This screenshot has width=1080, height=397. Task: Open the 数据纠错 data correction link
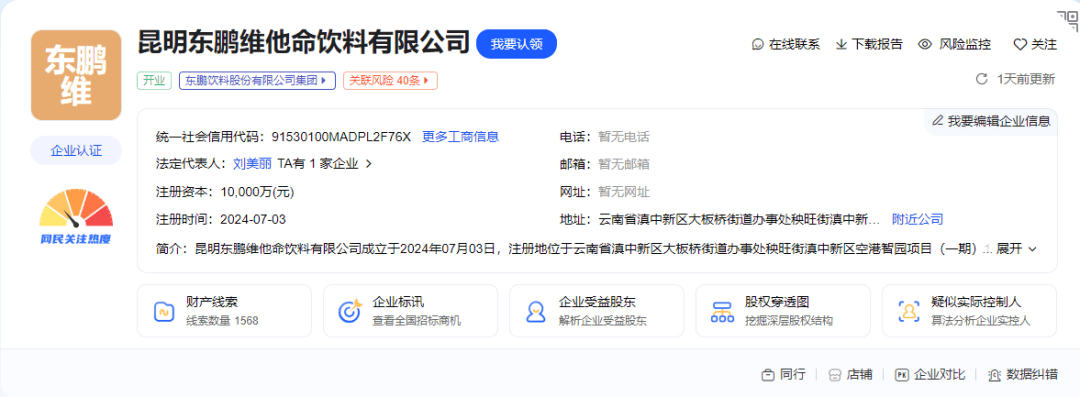click(x=1032, y=375)
